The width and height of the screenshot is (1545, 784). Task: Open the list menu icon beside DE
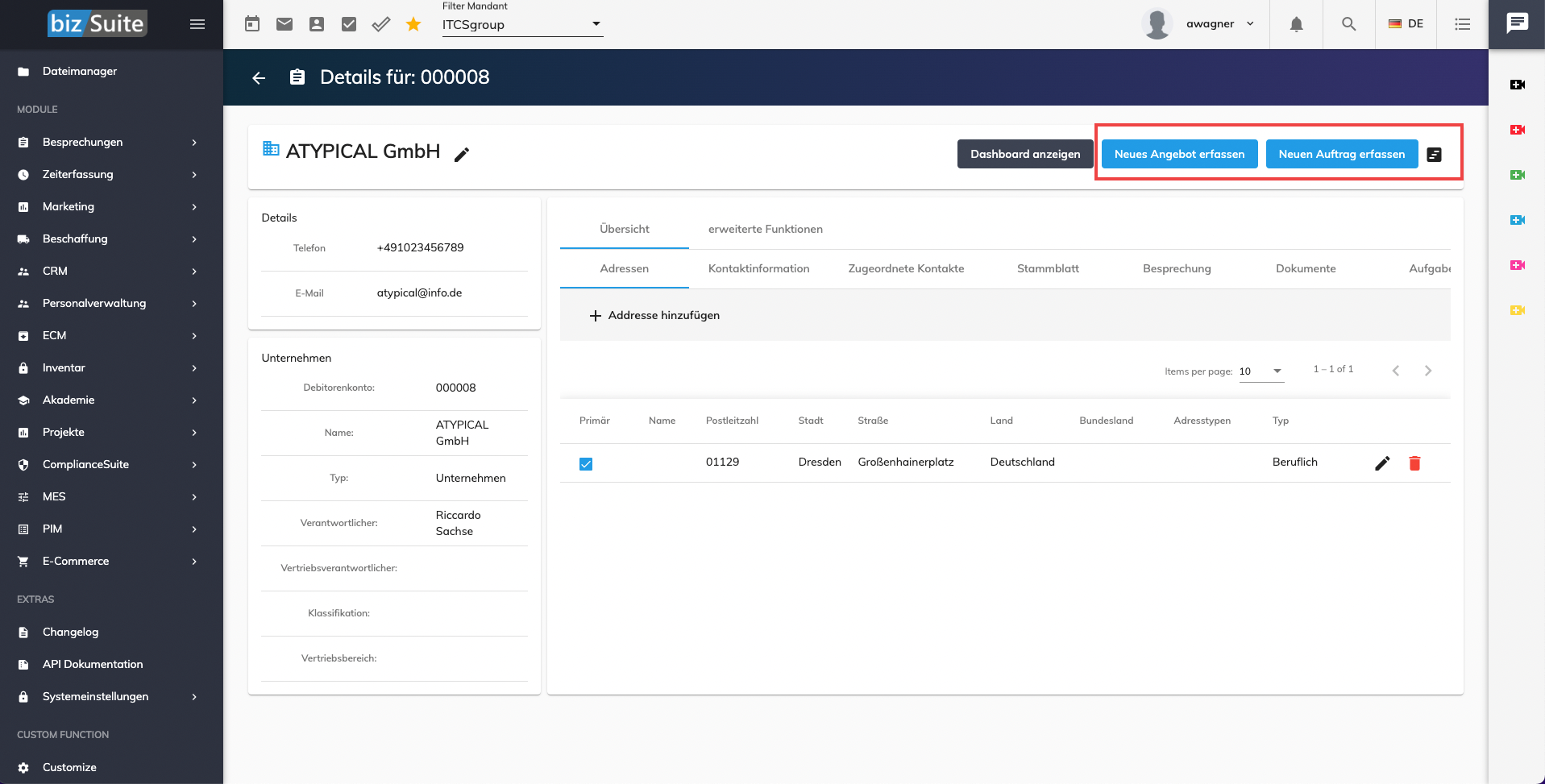(x=1462, y=24)
